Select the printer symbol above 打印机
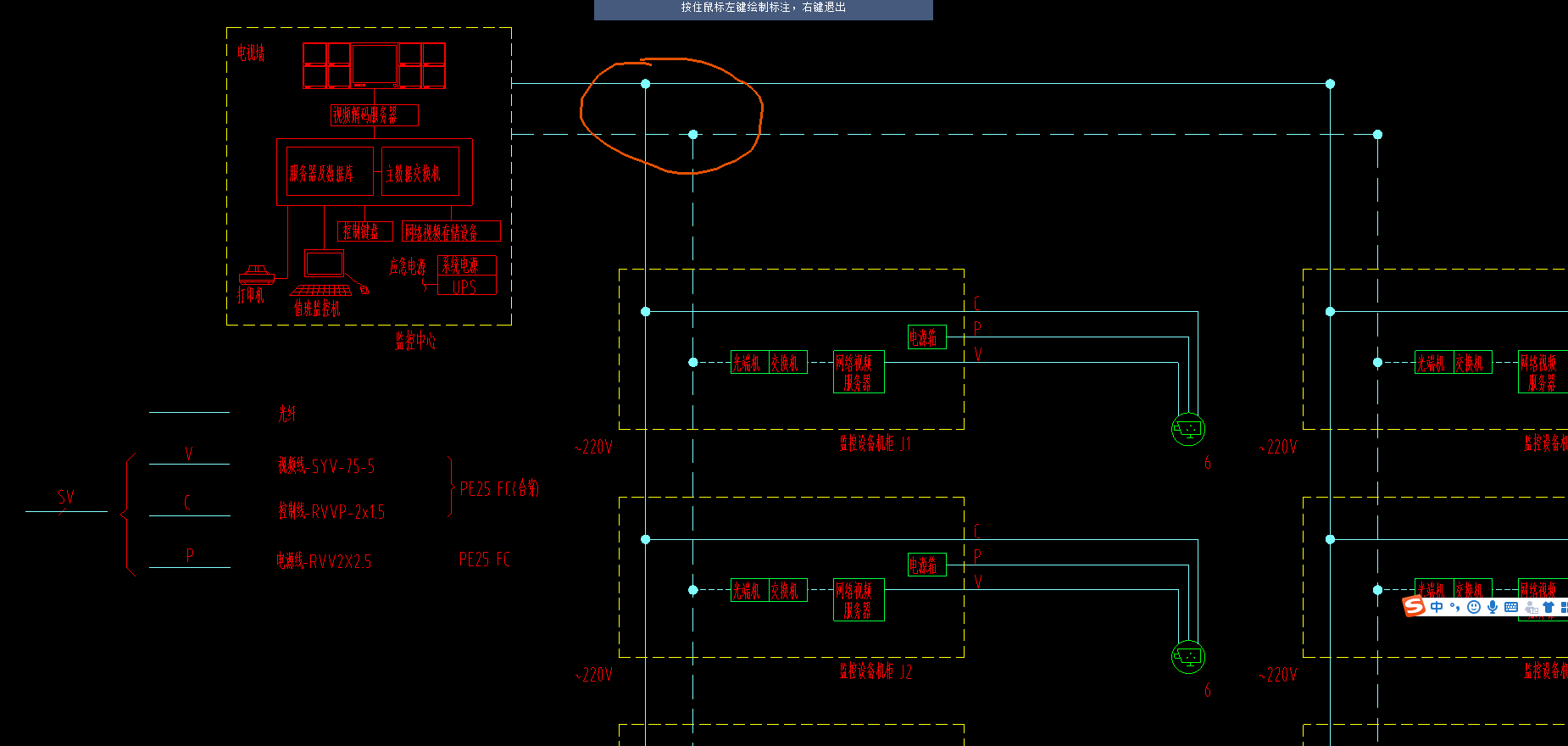 (257, 274)
